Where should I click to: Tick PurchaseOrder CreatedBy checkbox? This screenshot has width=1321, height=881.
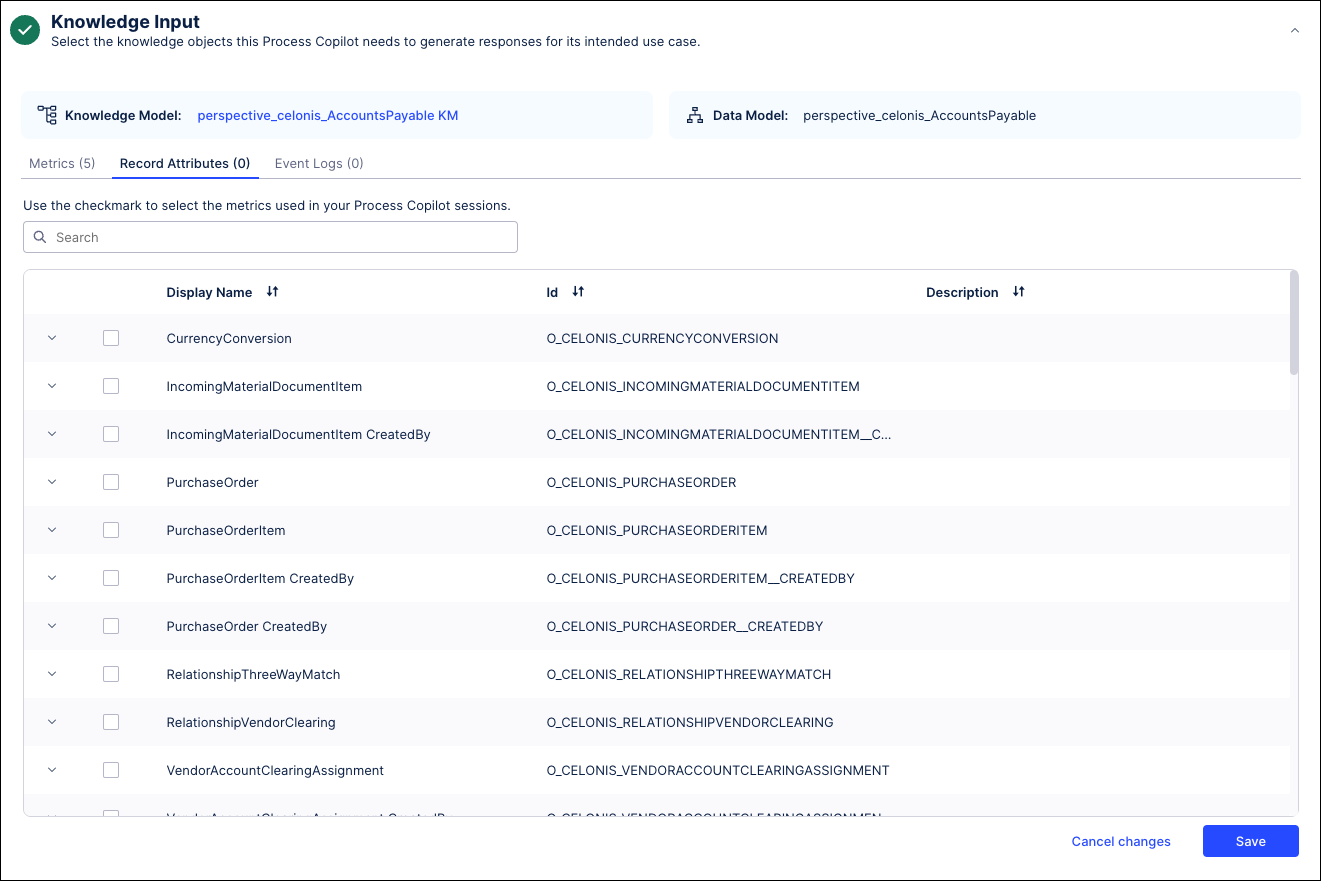click(x=111, y=626)
